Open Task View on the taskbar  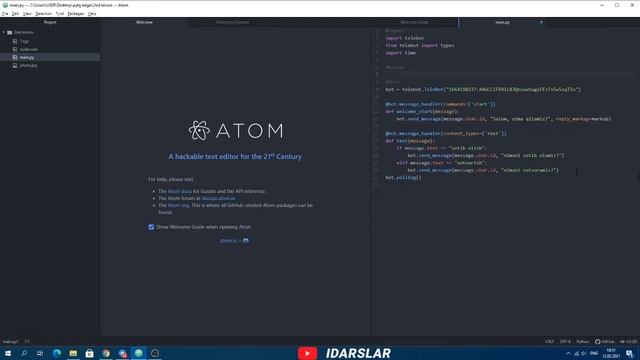click(x=40, y=353)
